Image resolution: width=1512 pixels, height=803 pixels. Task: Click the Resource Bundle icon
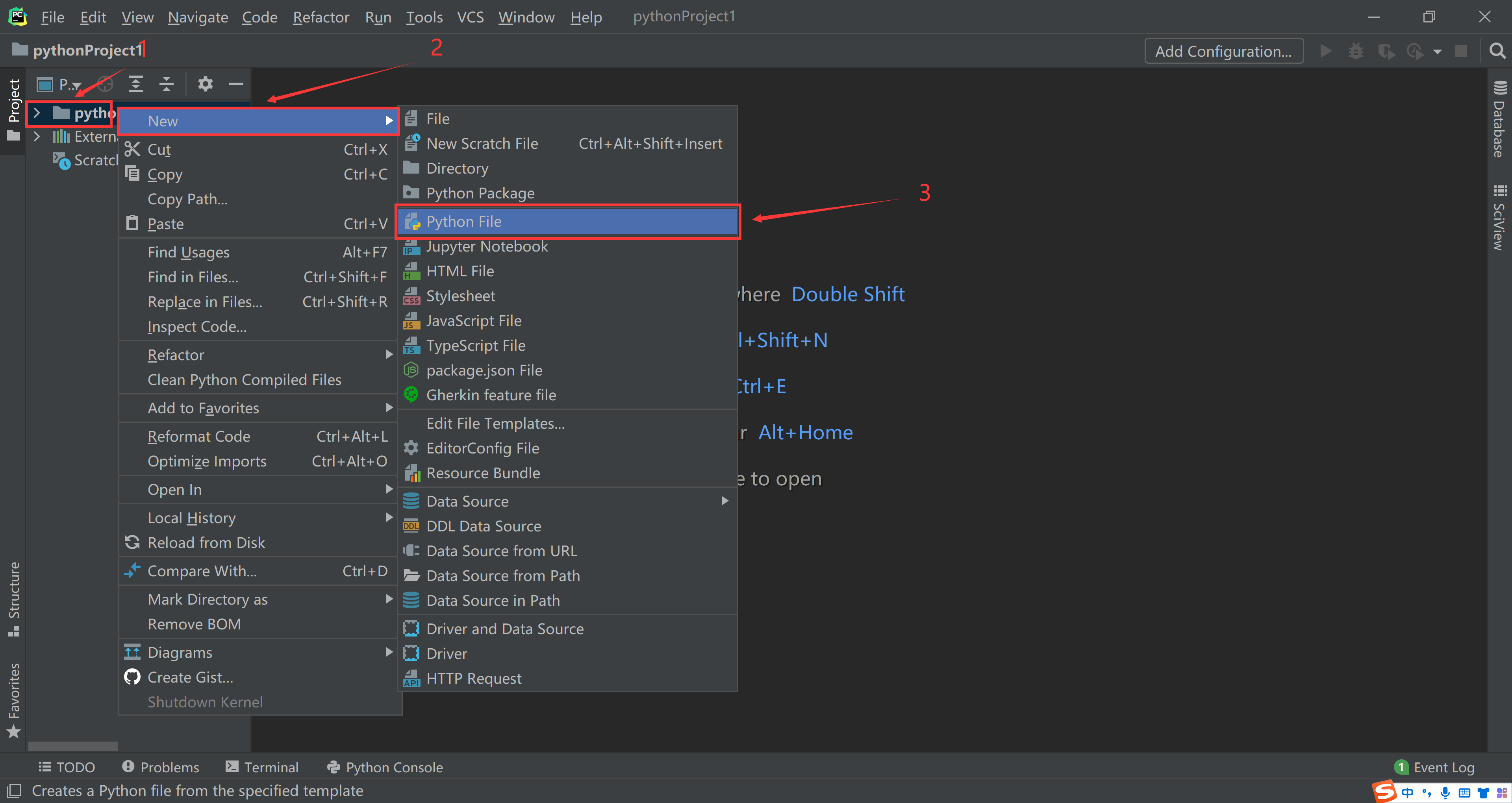(412, 473)
